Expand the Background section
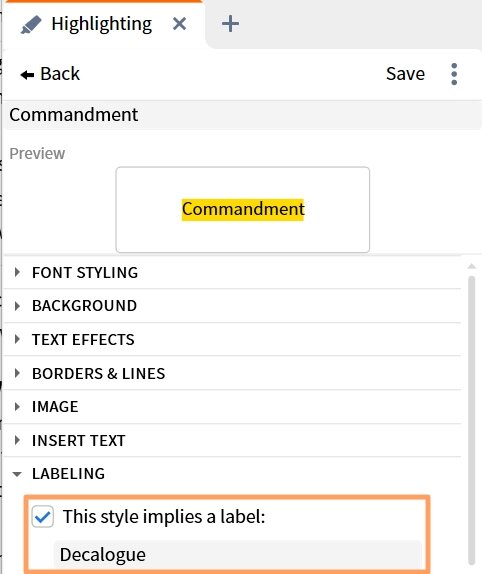Image resolution: width=482 pixels, height=574 pixels. tap(232, 306)
